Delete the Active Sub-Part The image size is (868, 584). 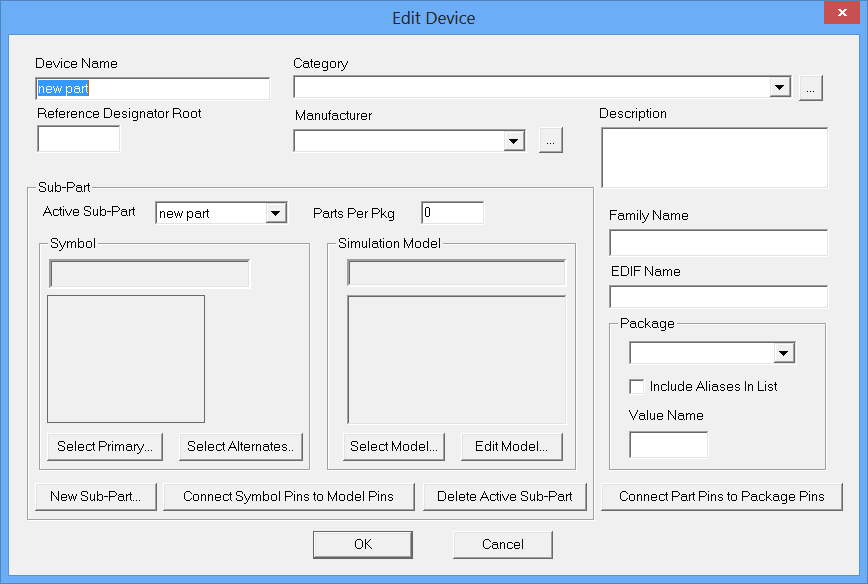(x=505, y=497)
